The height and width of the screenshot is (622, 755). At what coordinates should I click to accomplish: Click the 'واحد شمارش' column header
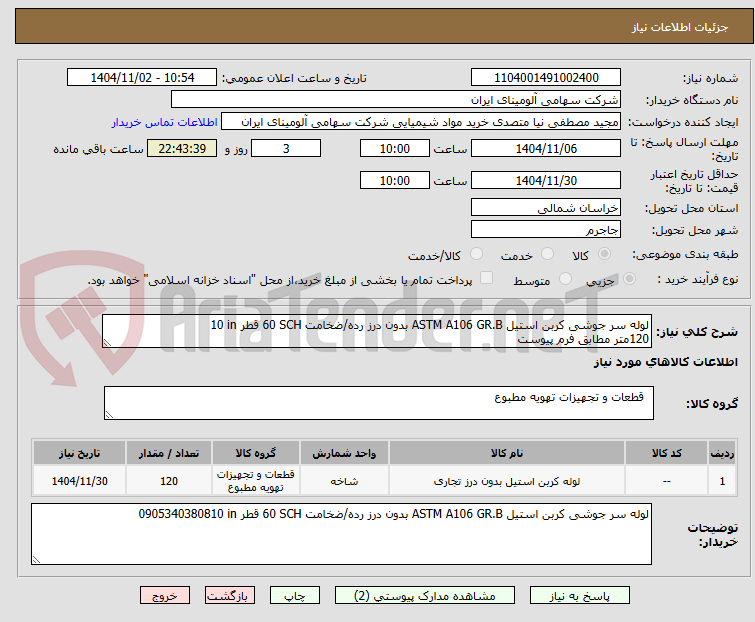pos(344,453)
